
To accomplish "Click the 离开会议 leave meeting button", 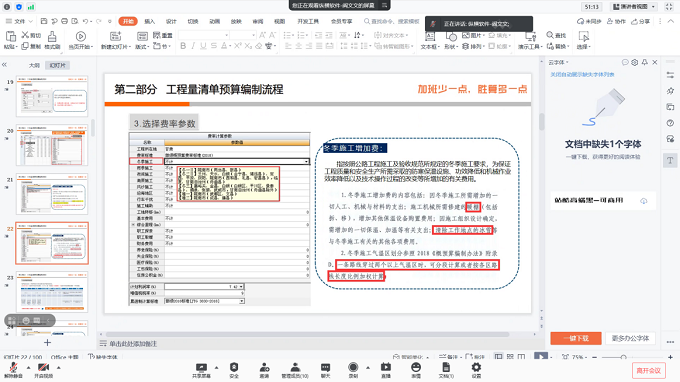I will point(648,370).
